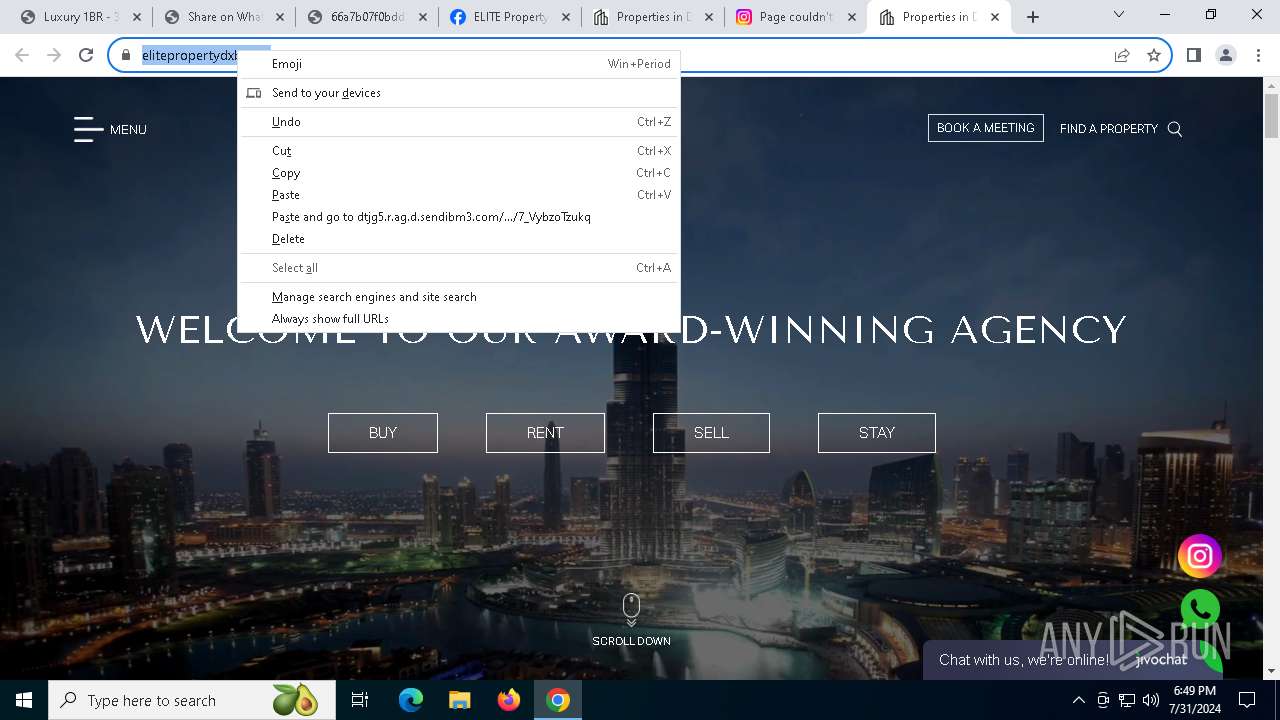Select Undo in context menu
1280x720 pixels.
tap(459, 122)
